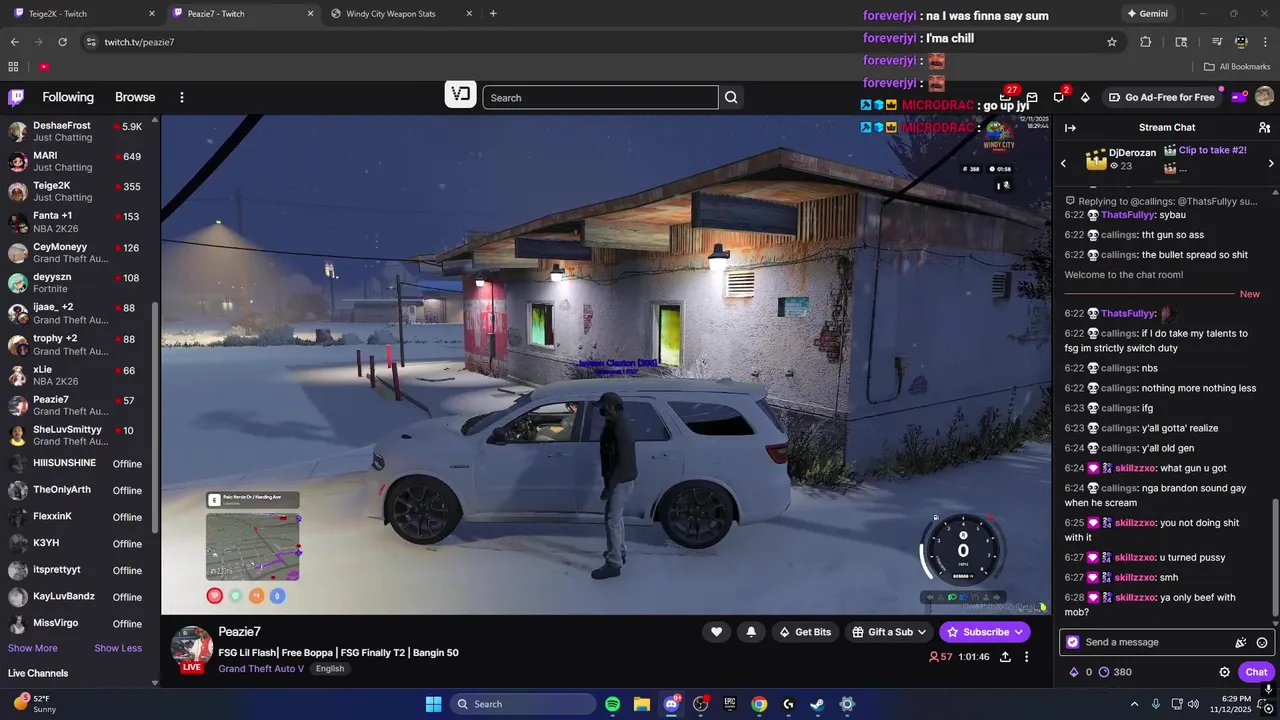The height and width of the screenshot is (720, 1280).
Task: Open the Gemini button in title bar
Action: click(x=1147, y=13)
